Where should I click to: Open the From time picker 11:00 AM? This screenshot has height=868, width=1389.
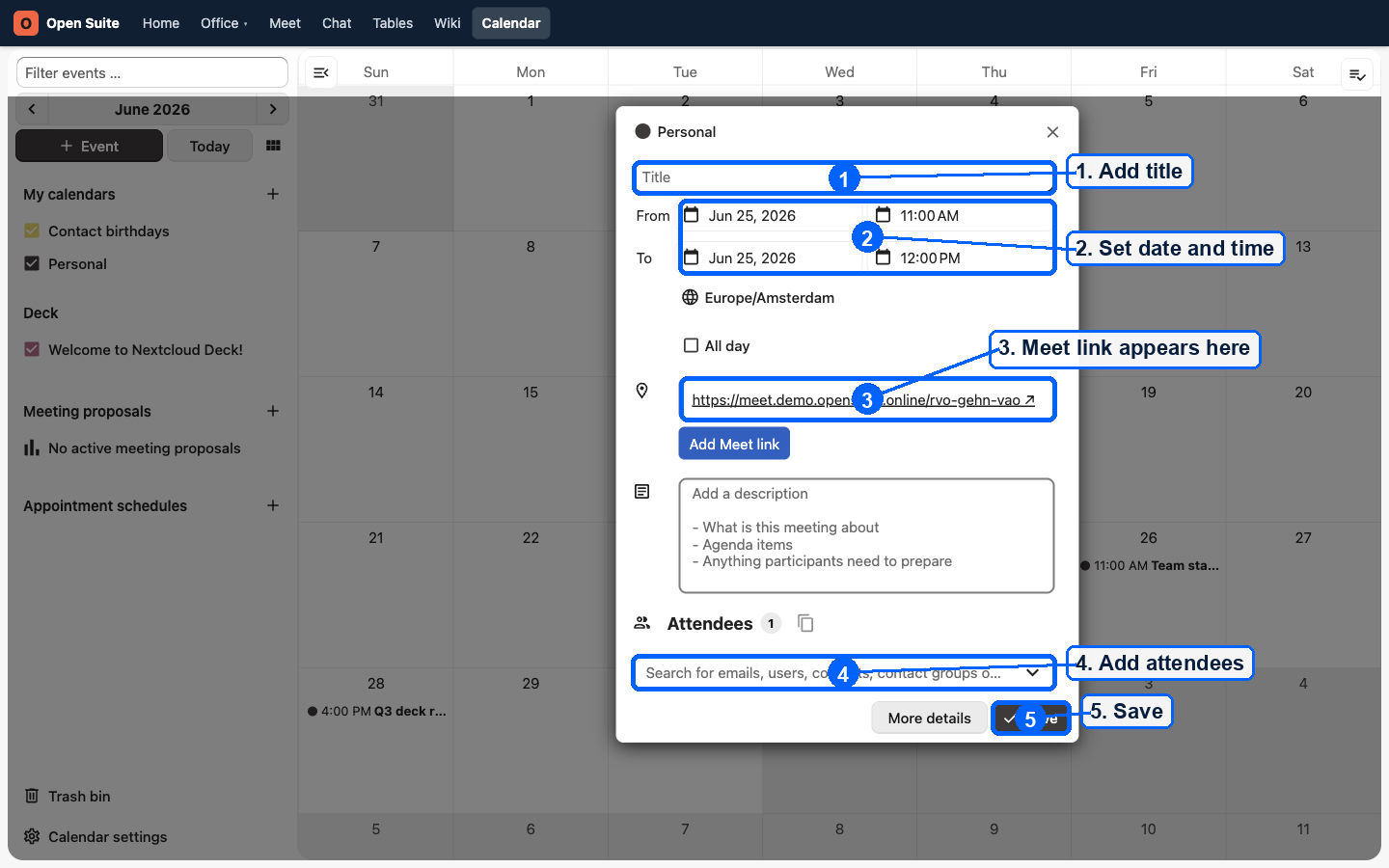962,215
